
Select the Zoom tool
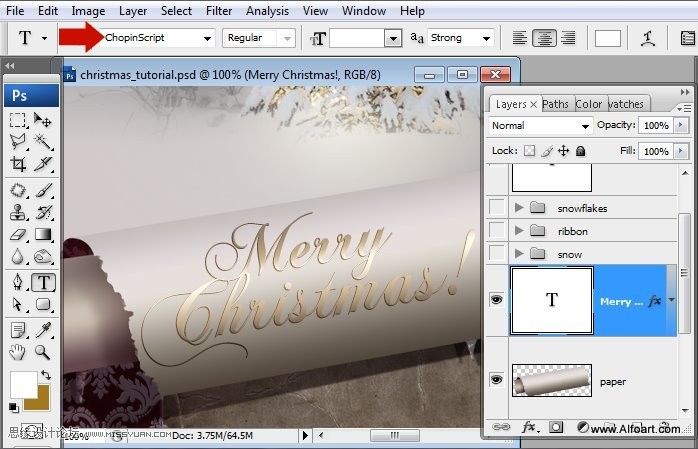click(43, 352)
